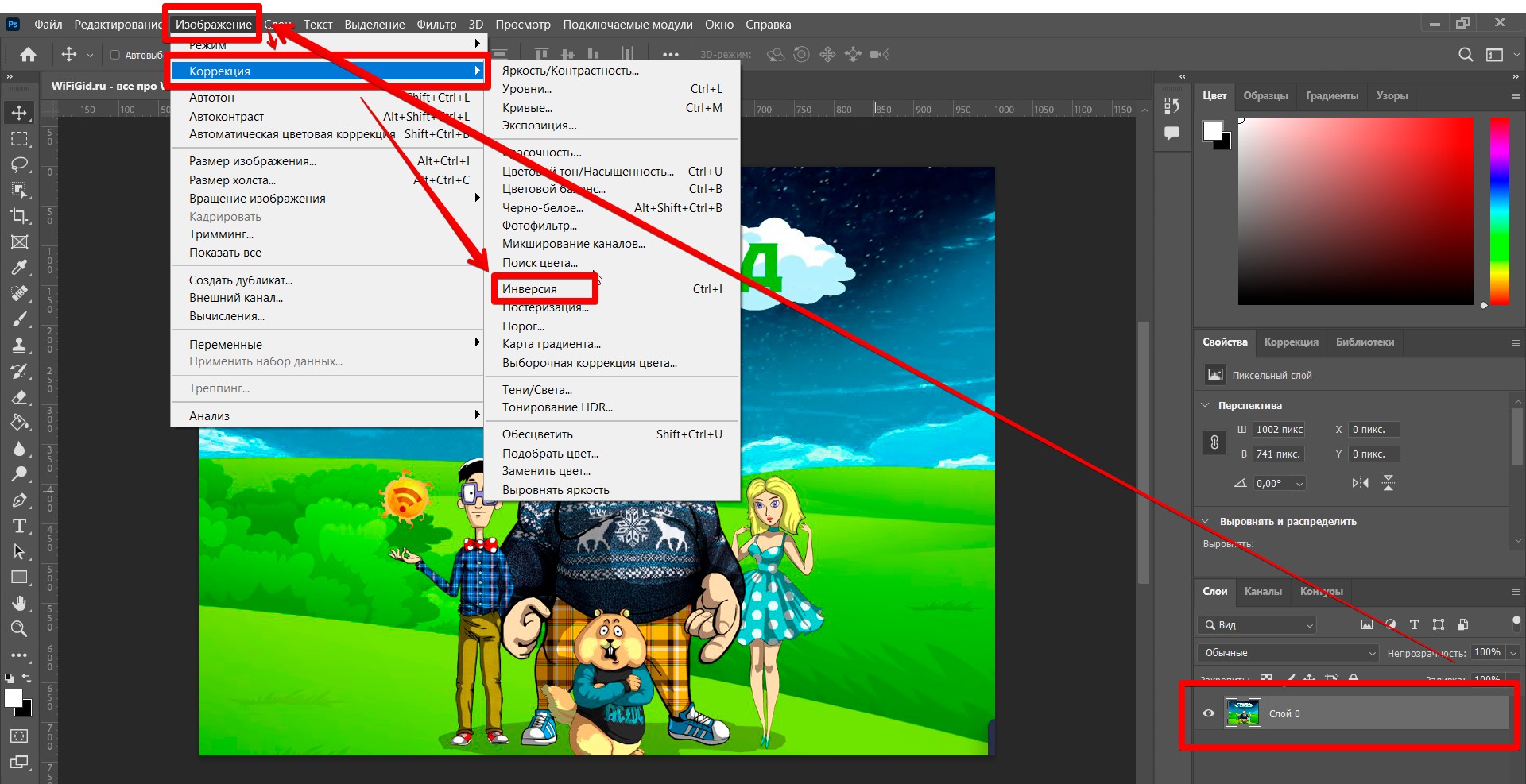Viewport: 1526px width, 784px height.
Task: Open the Edit Toolbar three-dots button
Action: [x=19, y=655]
